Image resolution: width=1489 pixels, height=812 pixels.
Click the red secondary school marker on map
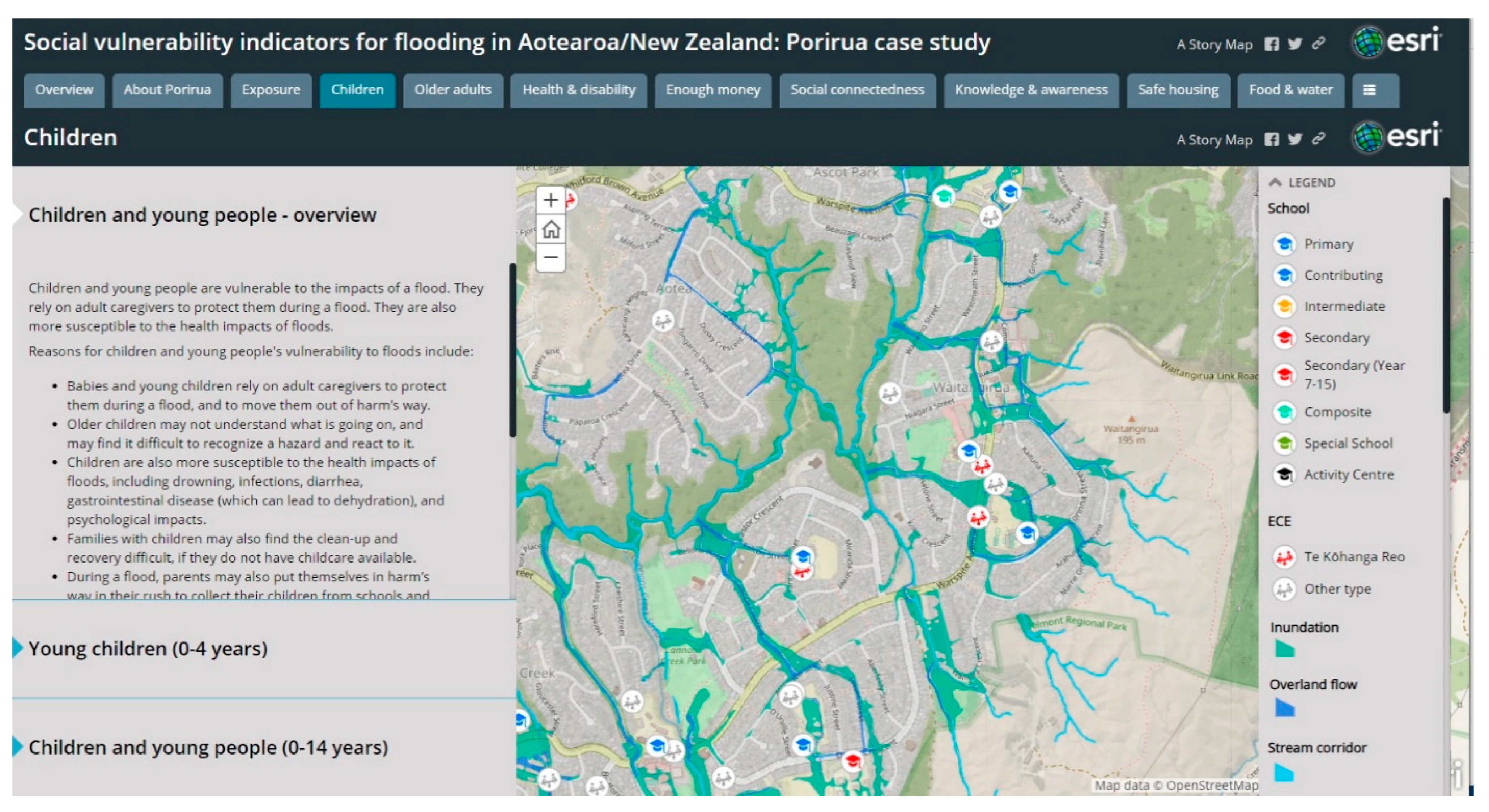point(852,761)
